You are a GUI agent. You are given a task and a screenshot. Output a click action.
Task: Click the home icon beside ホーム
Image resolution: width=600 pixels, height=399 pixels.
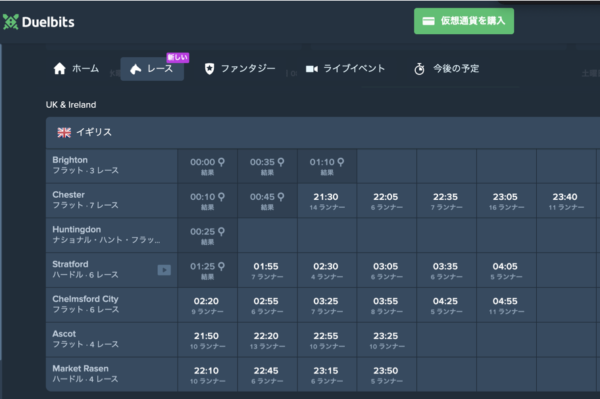pyautogui.click(x=60, y=68)
